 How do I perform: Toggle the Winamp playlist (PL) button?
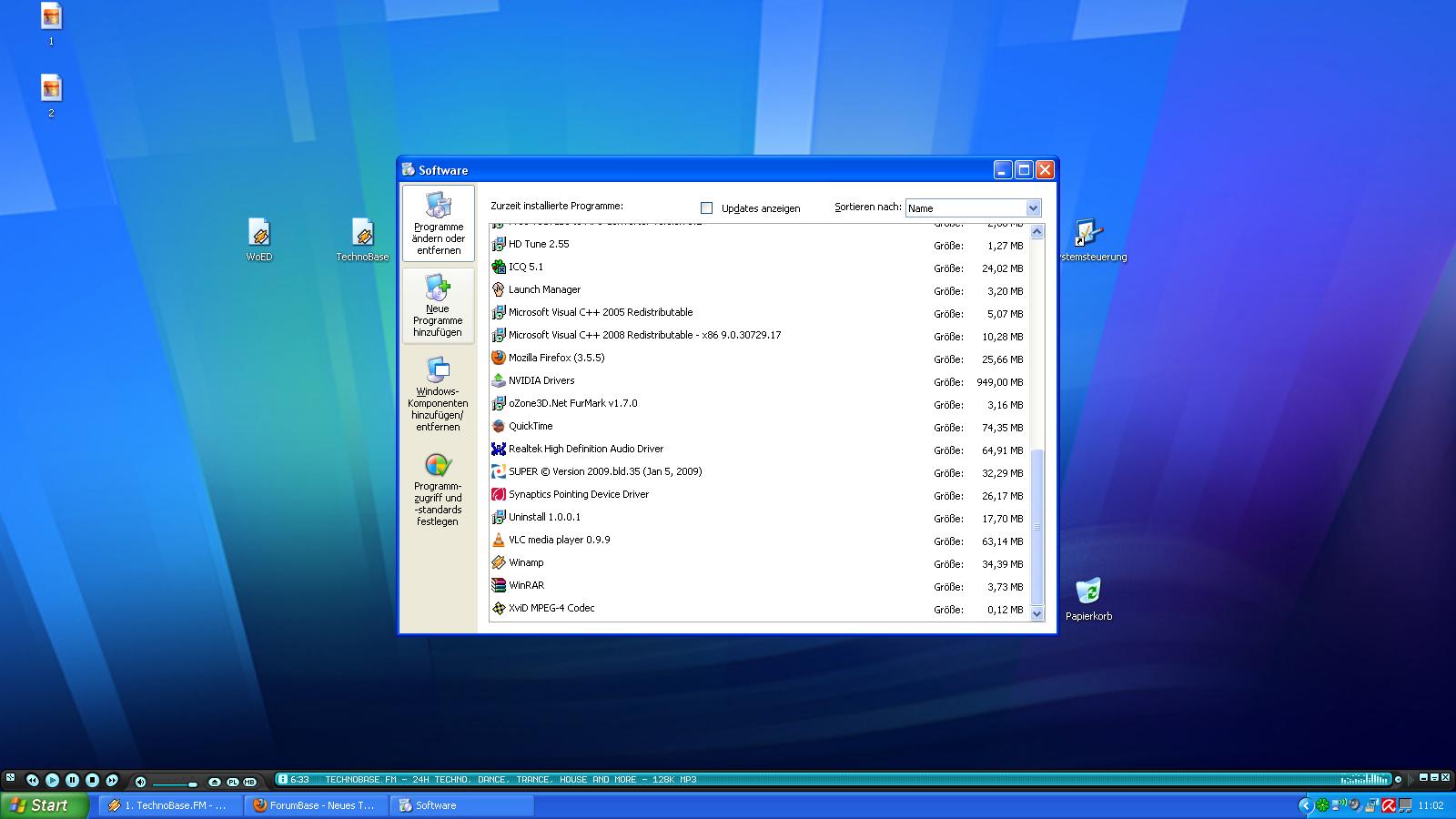233,782
